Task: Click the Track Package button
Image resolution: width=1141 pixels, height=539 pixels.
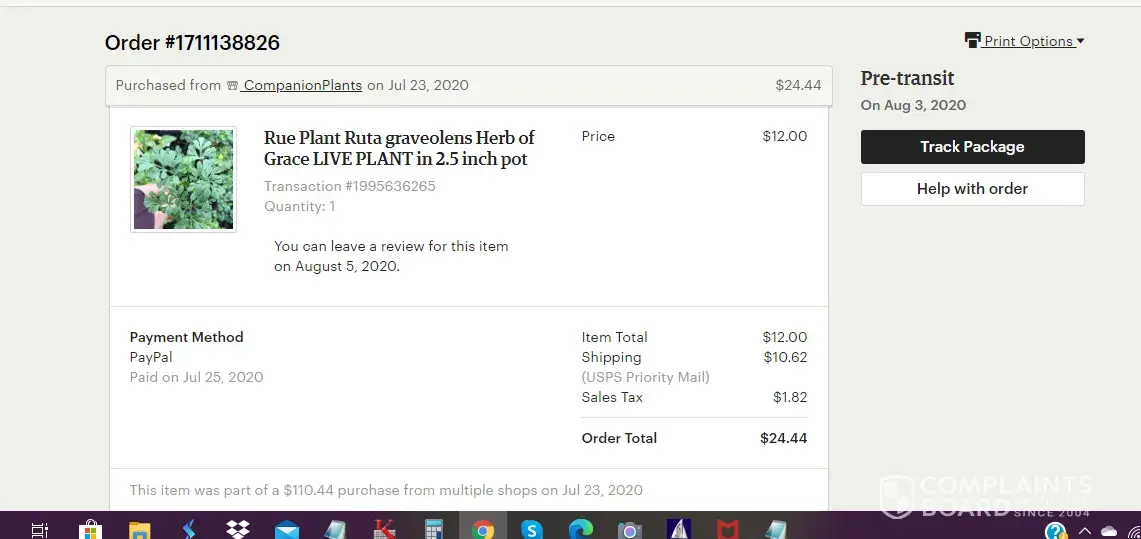Action: click(972, 147)
